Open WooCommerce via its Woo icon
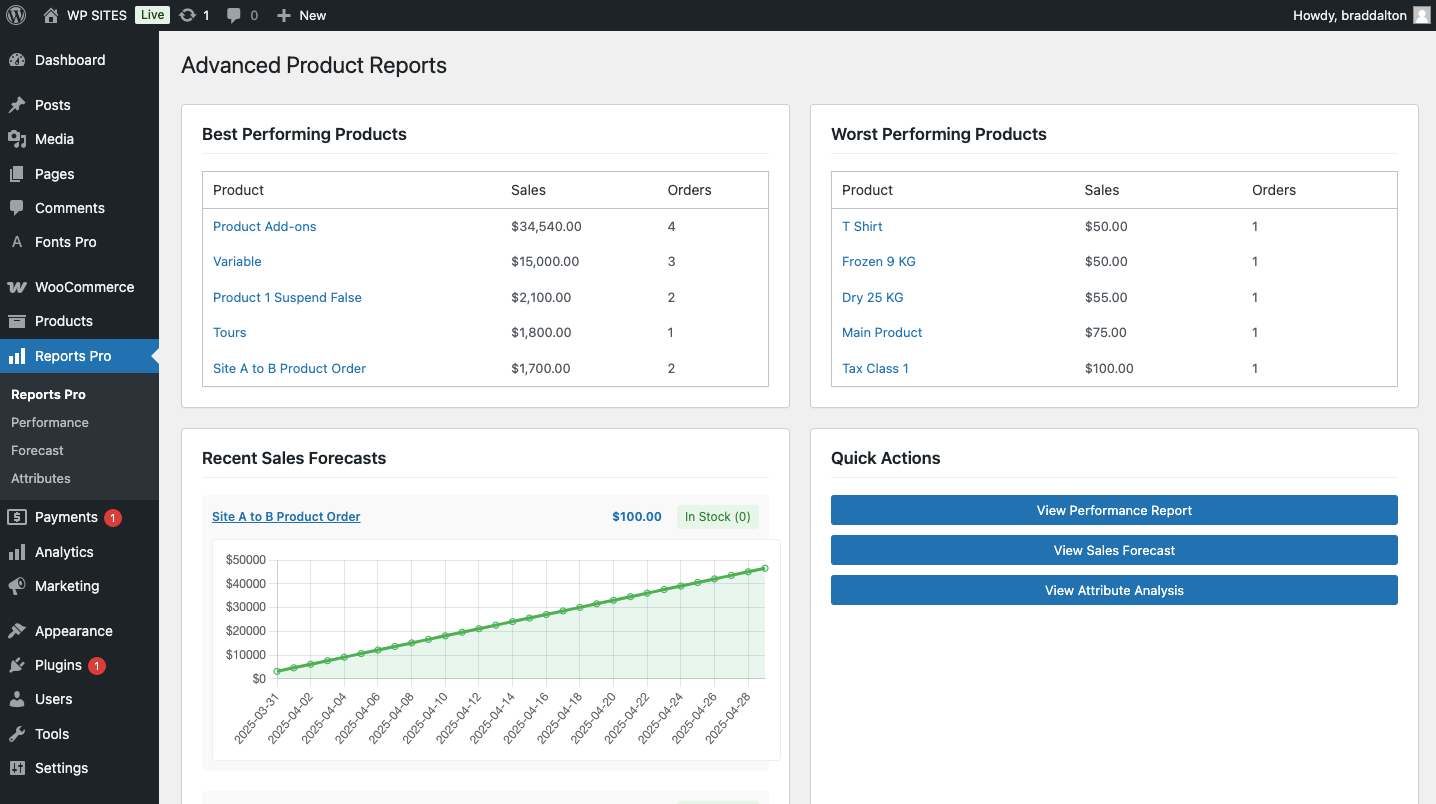Viewport: 1436px width, 804px height. [17, 287]
